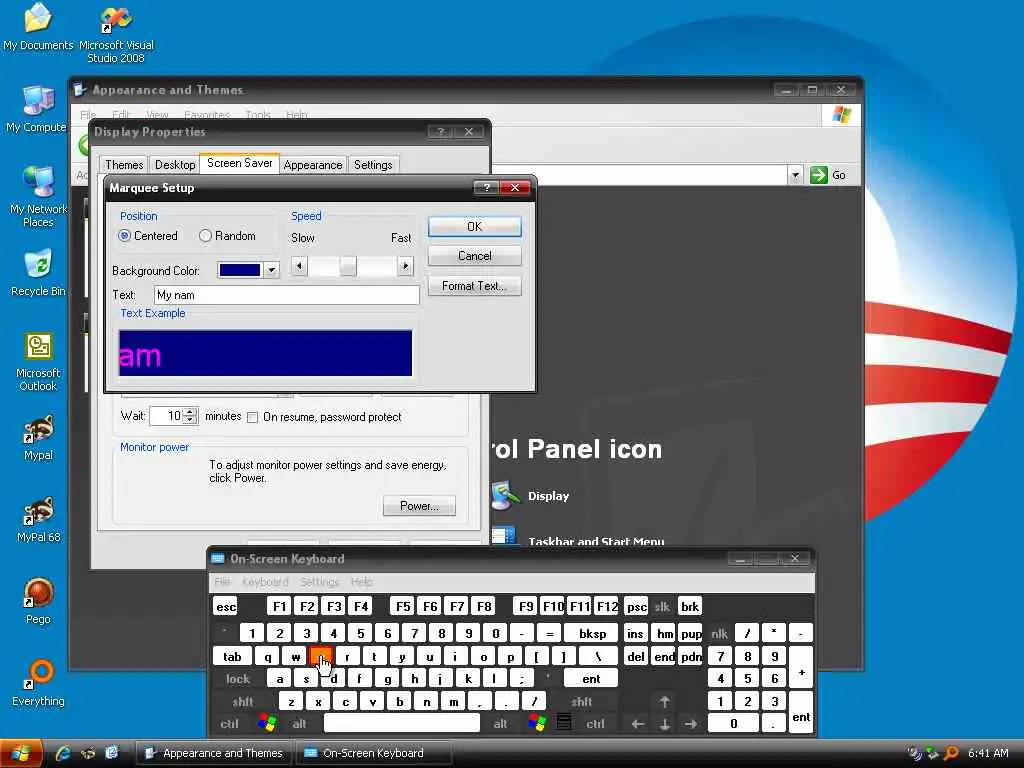The width and height of the screenshot is (1024, 768).
Task: Click right Windows key on on-screen keyboard
Action: (x=537, y=723)
